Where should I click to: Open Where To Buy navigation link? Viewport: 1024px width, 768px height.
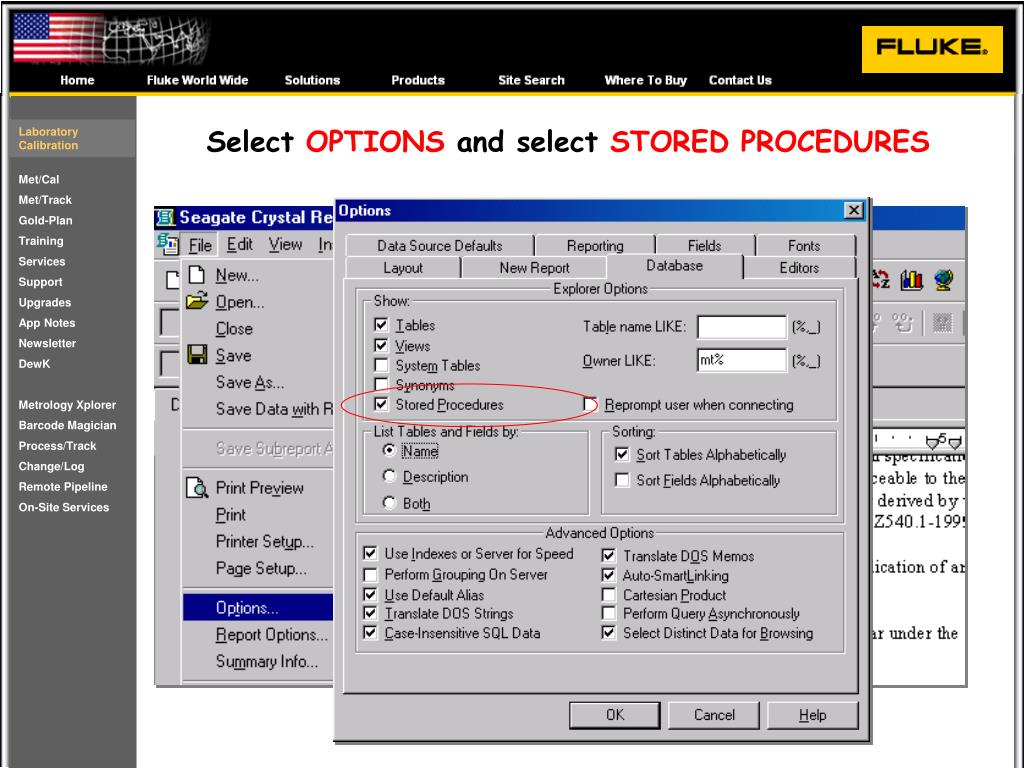645,80
